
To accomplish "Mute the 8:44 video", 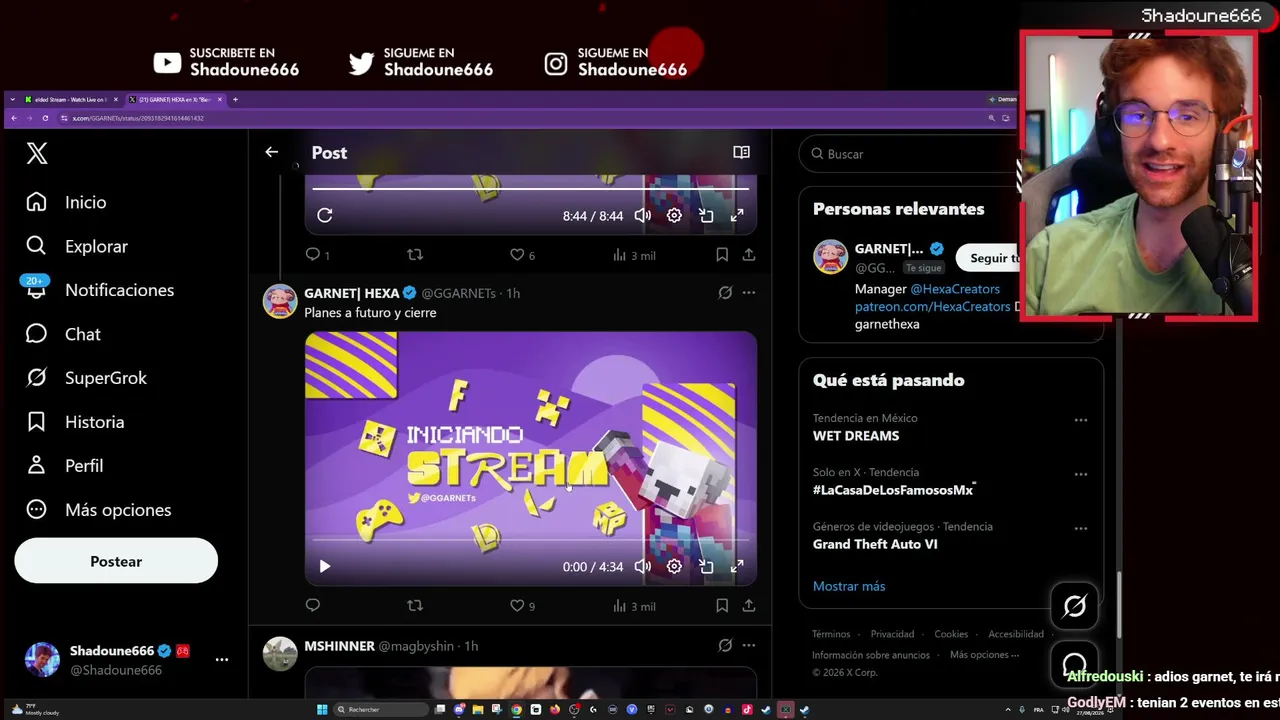I will coord(643,215).
